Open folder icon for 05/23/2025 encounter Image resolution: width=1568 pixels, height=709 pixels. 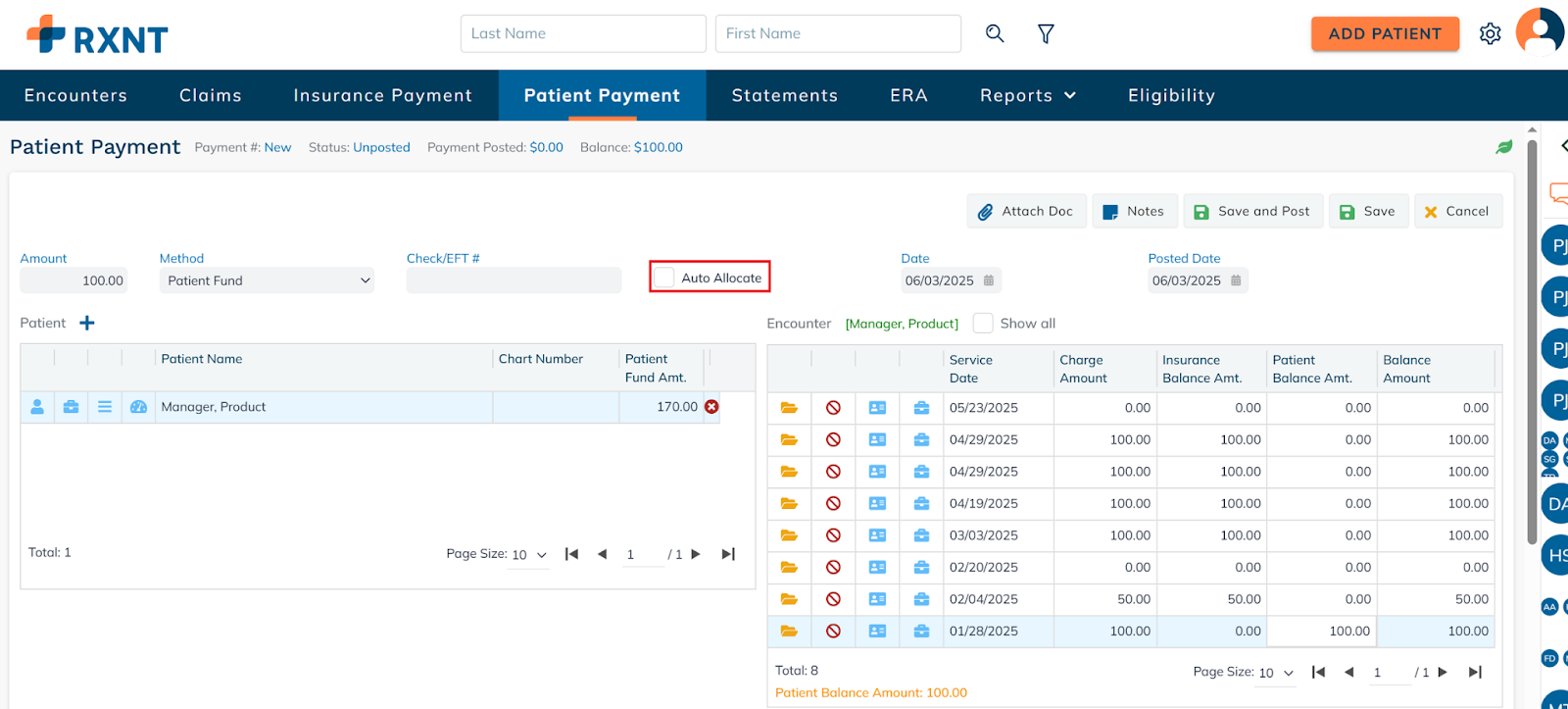(x=789, y=408)
